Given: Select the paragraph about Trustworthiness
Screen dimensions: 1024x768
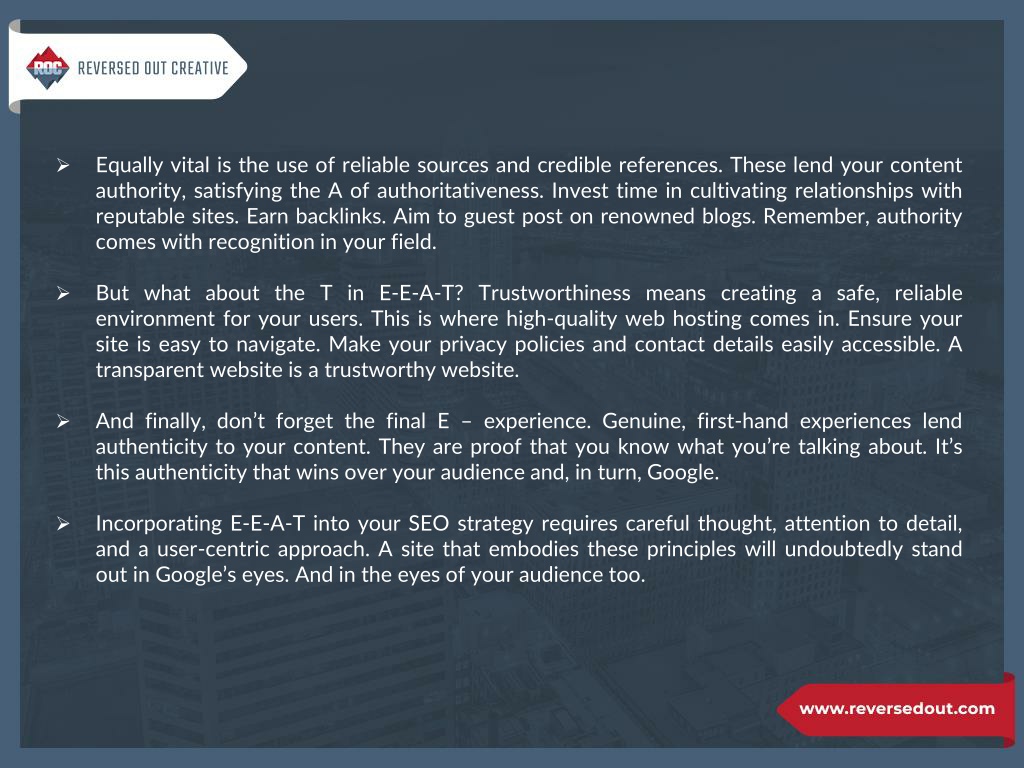Looking at the screenshot, I should [x=528, y=331].
